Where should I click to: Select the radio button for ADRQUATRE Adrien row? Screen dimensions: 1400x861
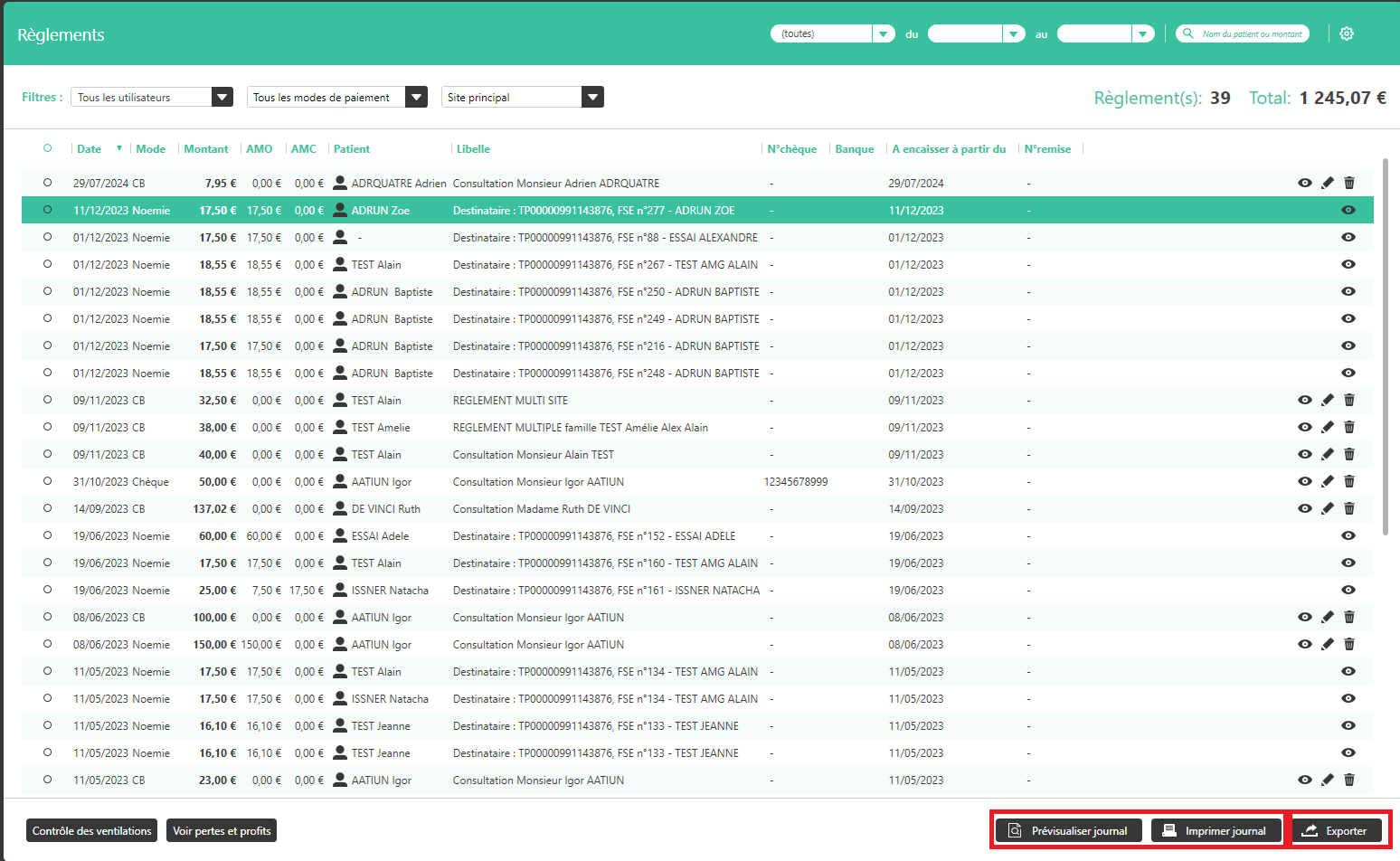[48, 183]
